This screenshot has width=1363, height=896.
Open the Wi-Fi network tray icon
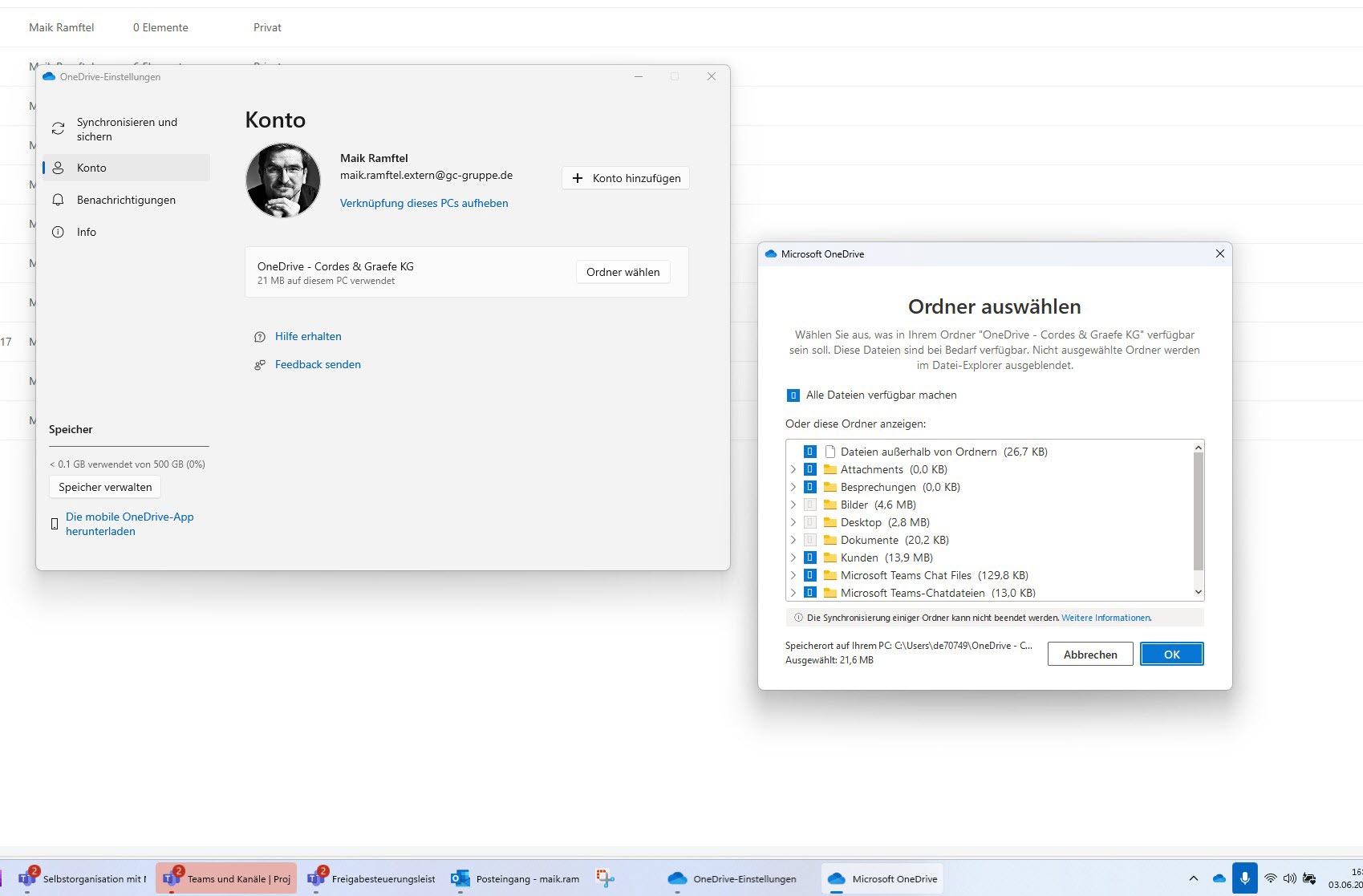(1270, 878)
